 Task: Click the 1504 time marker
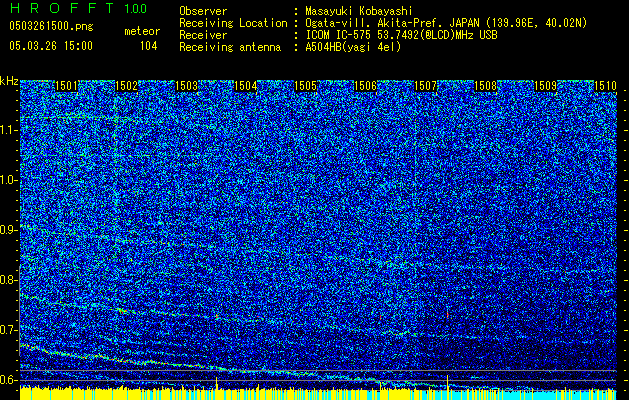tap(246, 86)
